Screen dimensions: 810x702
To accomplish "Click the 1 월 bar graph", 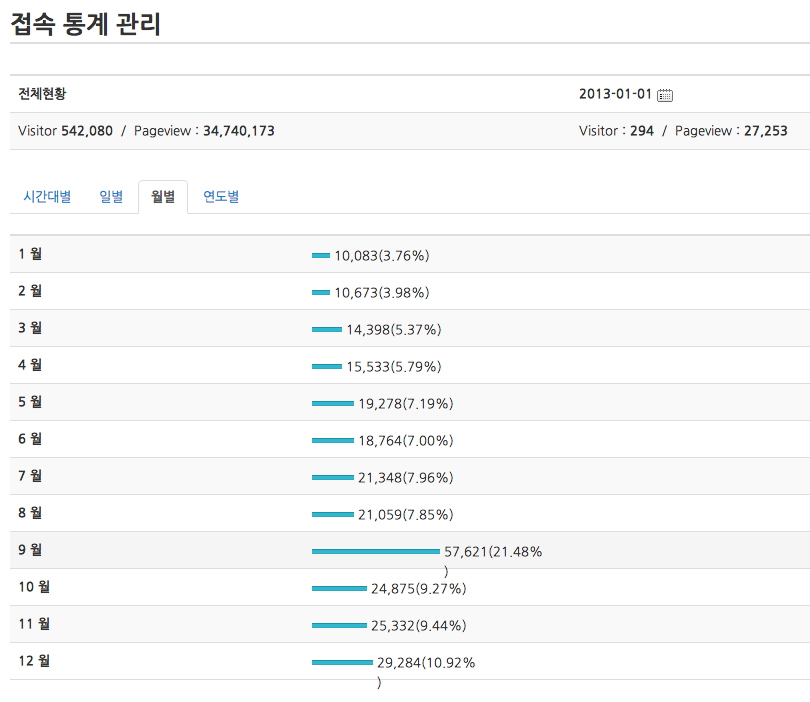I will coord(321,255).
